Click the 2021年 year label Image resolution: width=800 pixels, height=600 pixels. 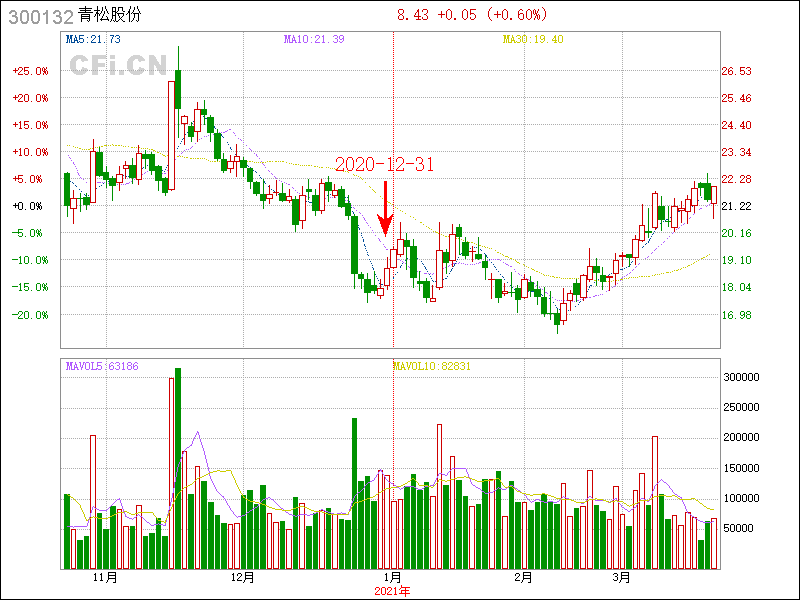(392, 591)
